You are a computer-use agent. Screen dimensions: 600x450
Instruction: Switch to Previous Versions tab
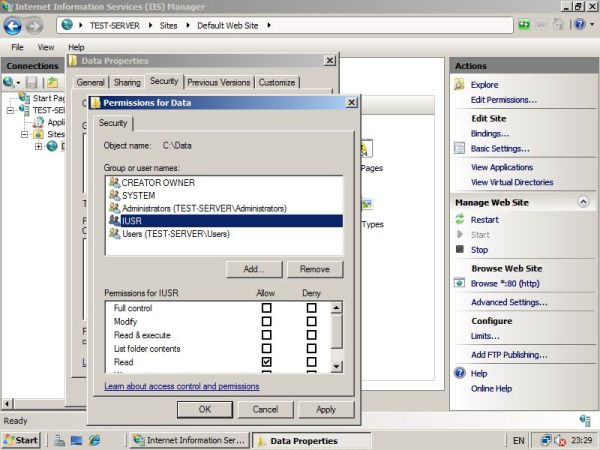point(218,82)
